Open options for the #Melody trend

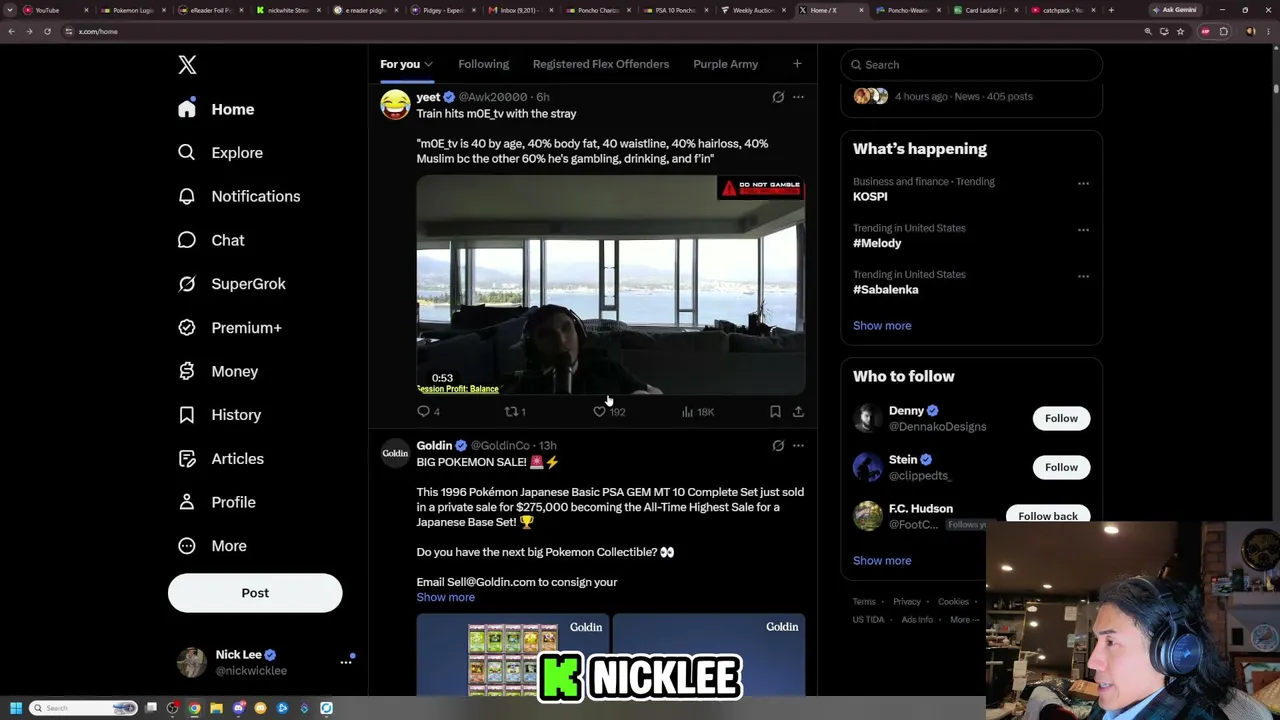click(1083, 230)
